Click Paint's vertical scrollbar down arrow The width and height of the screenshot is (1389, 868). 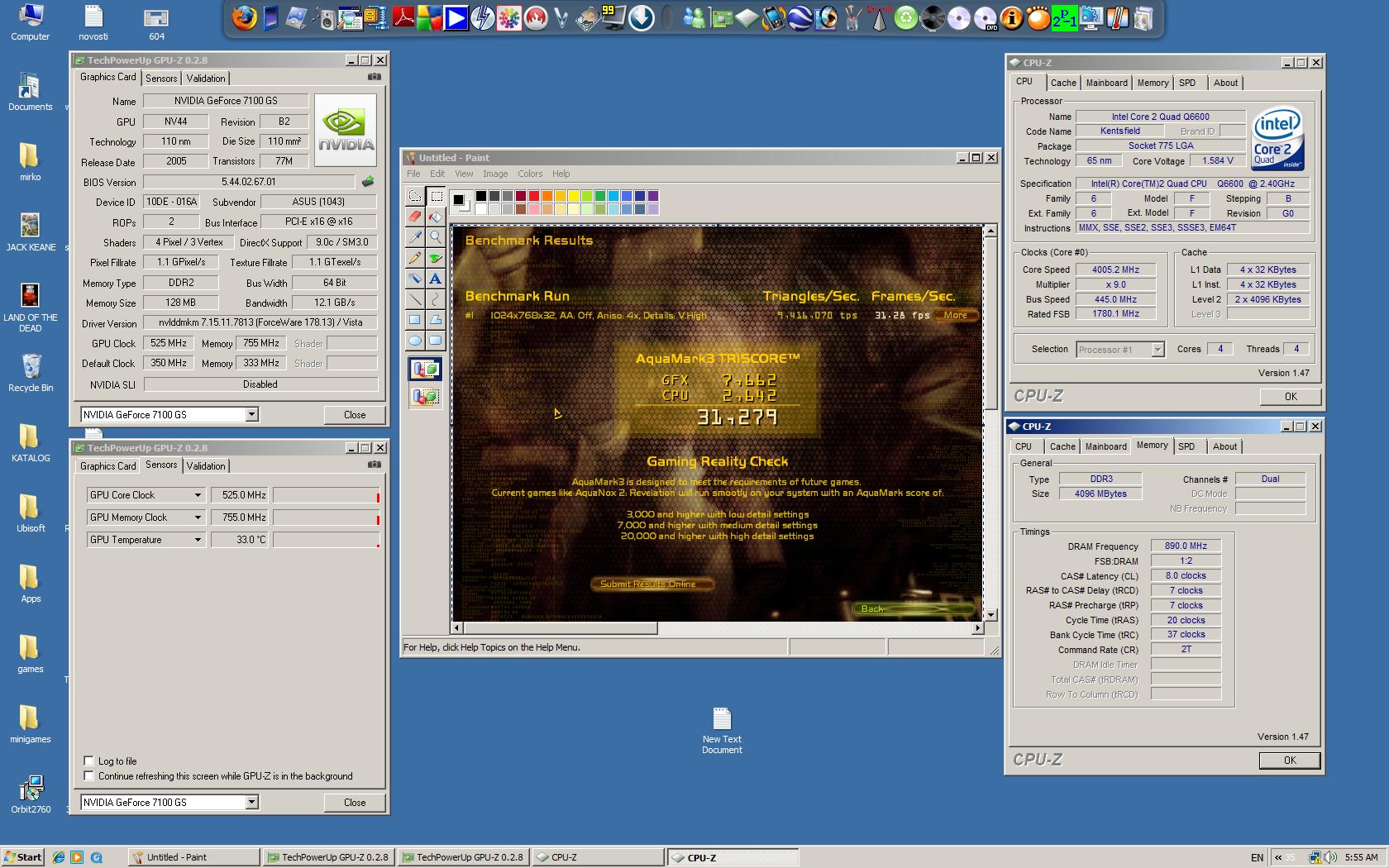pyautogui.click(x=990, y=614)
